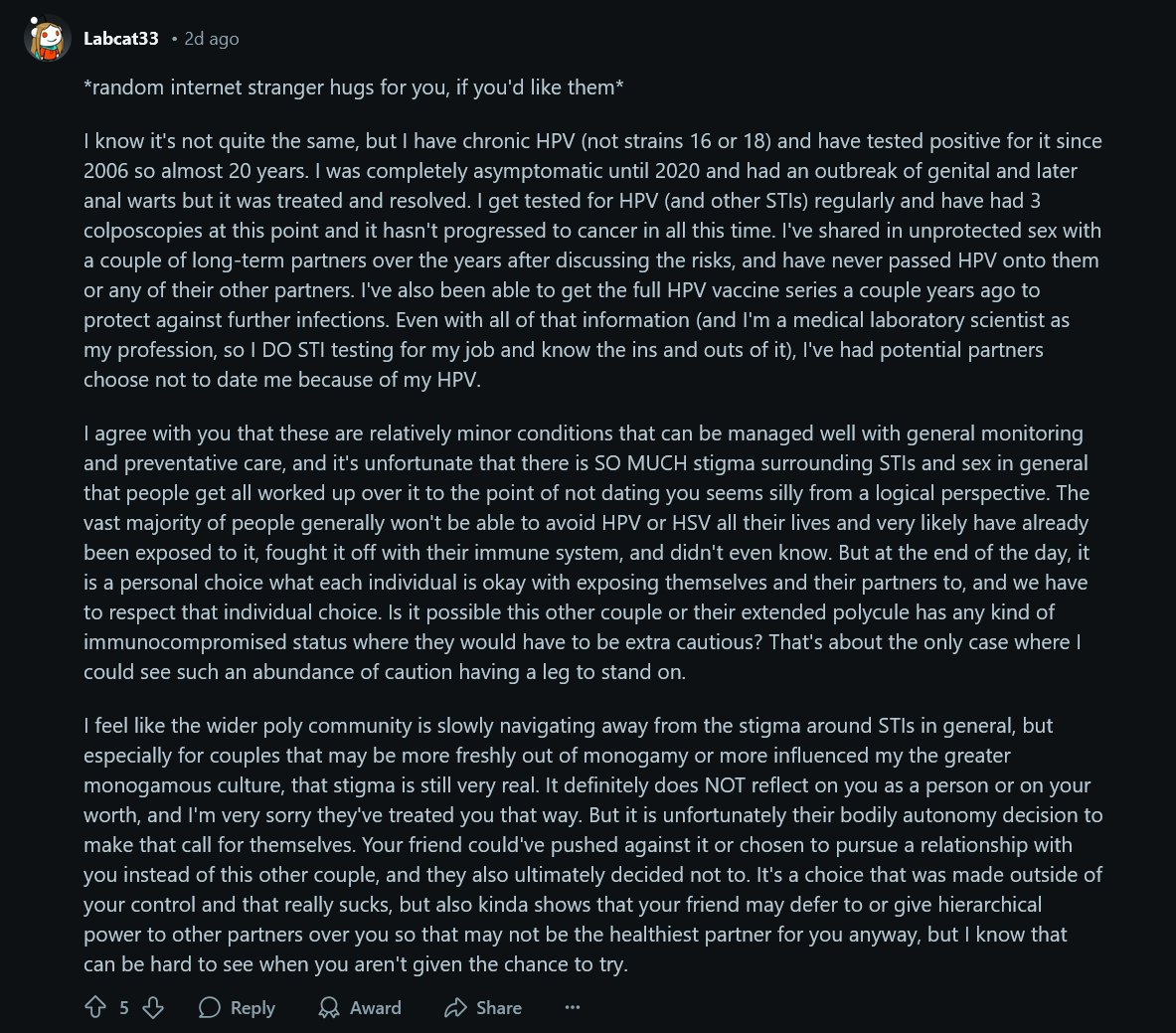Click the '2d ago' comment timestamp

(212, 38)
